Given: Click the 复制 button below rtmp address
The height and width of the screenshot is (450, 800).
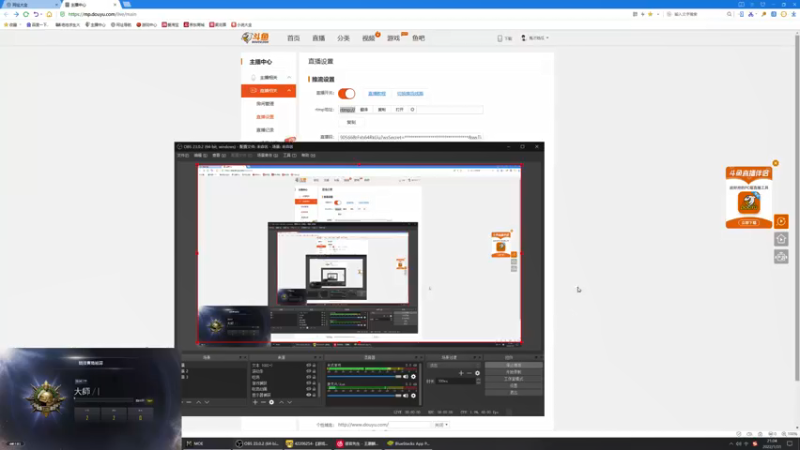Looking at the screenshot, I should (x=351, y=122).
